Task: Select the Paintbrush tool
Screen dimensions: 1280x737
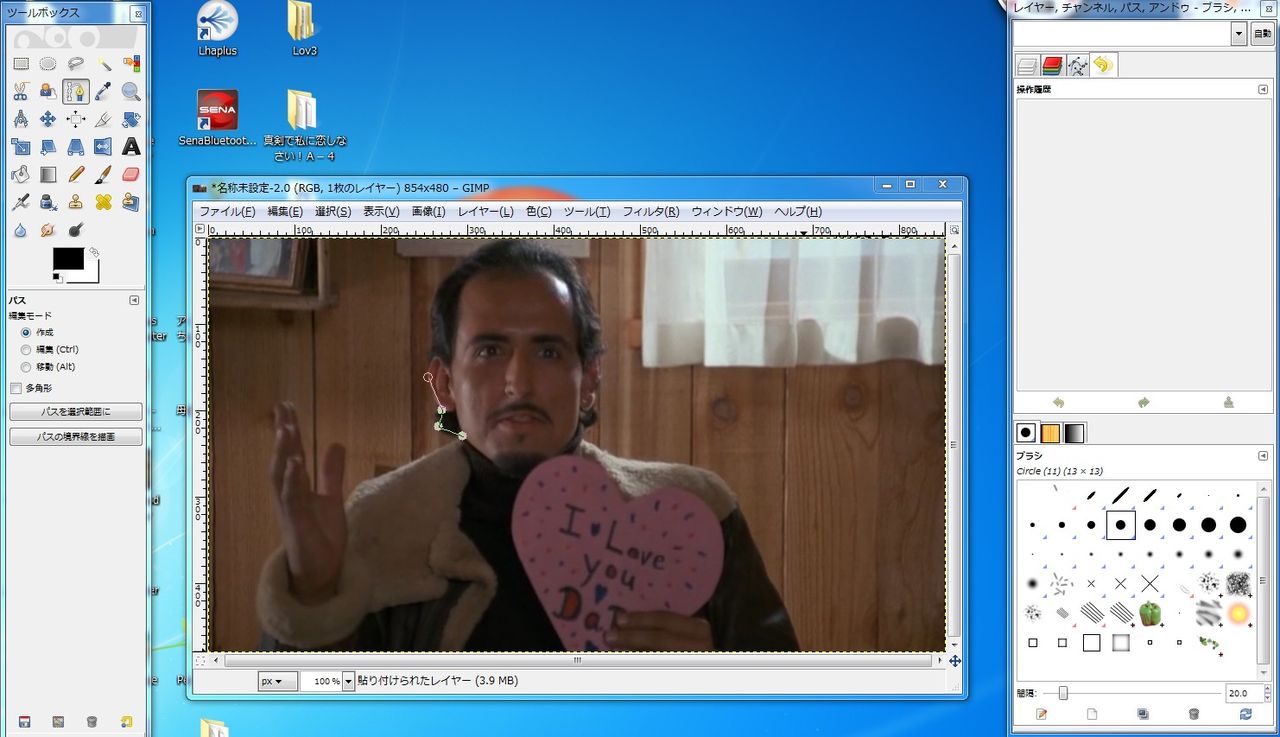Action: pos(103,175)
